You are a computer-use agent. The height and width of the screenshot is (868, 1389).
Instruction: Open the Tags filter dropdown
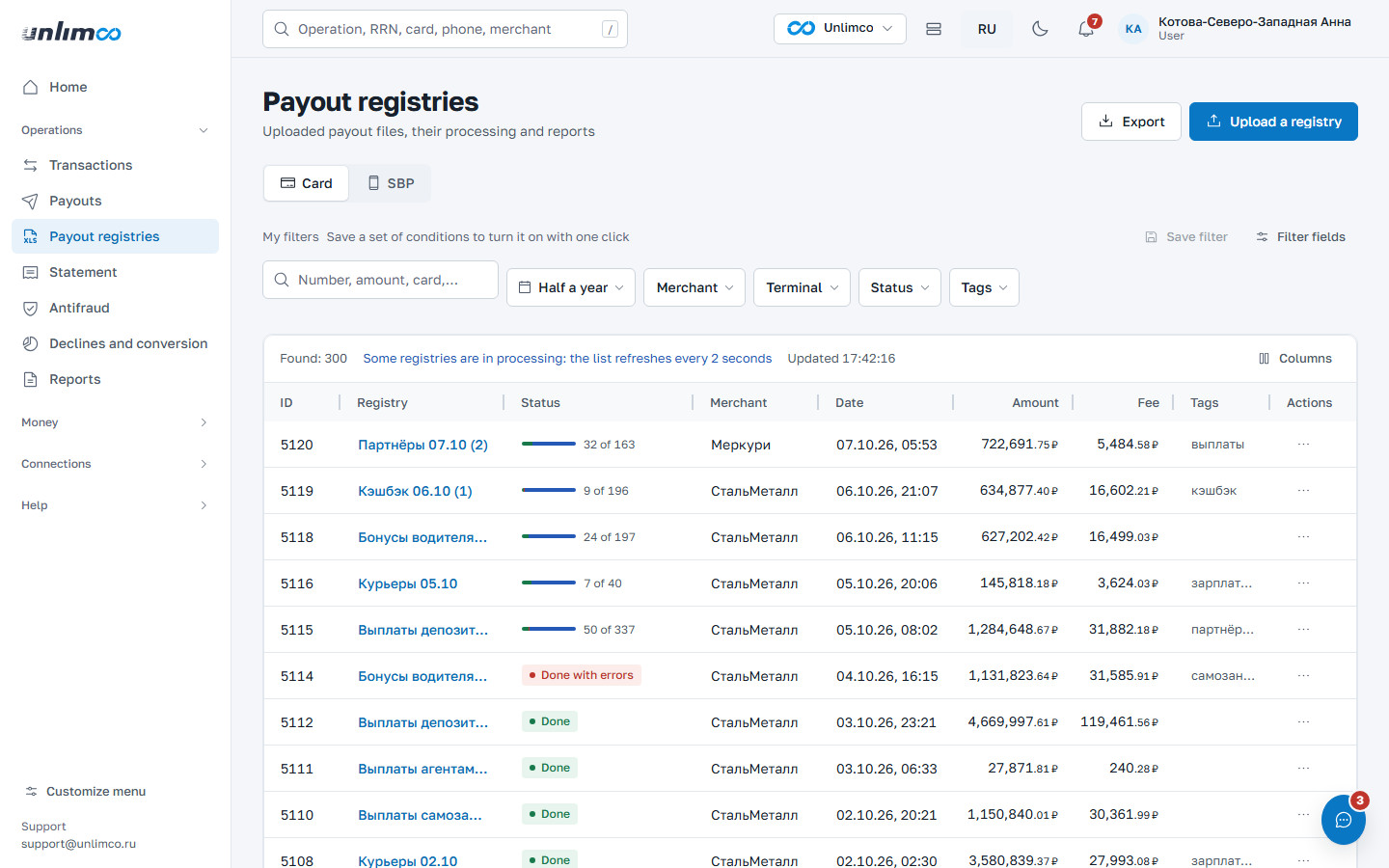(x=984, y=287)
